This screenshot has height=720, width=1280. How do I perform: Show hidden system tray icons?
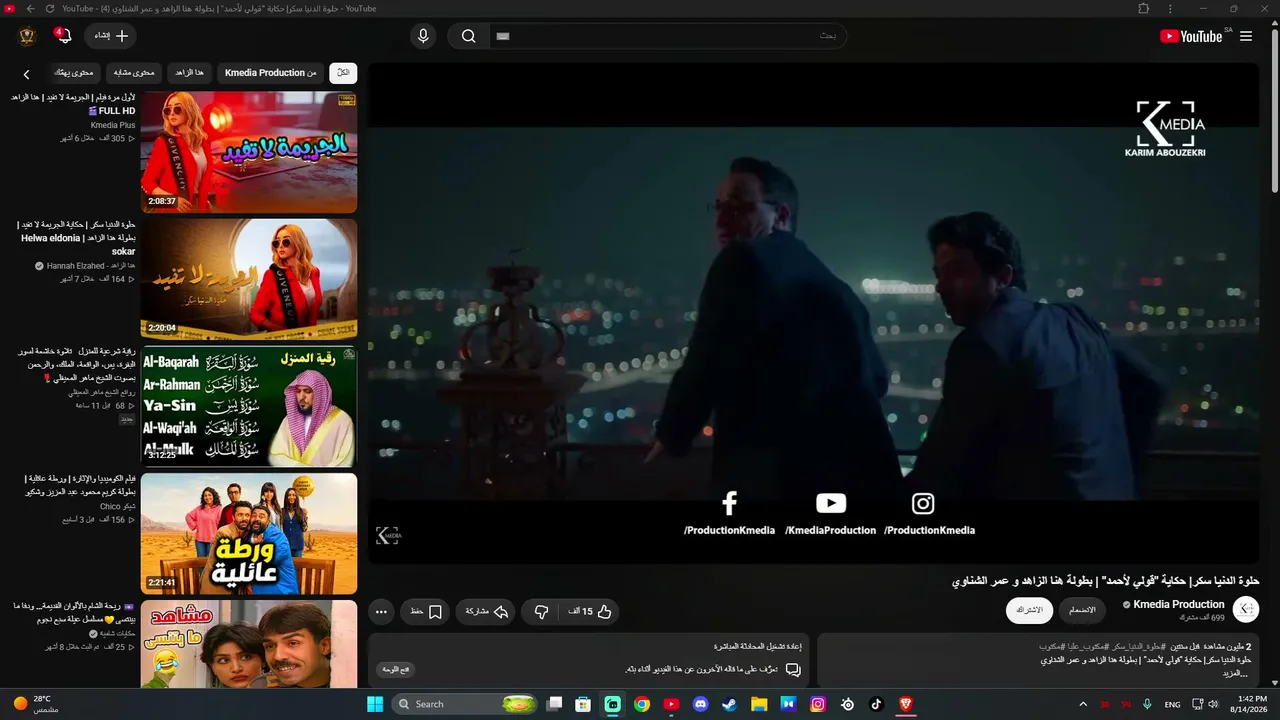point(1082,704)
